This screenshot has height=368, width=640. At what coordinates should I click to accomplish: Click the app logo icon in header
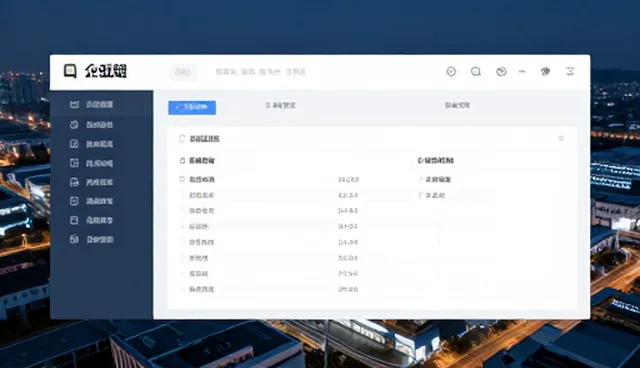[x=70, y=71]
